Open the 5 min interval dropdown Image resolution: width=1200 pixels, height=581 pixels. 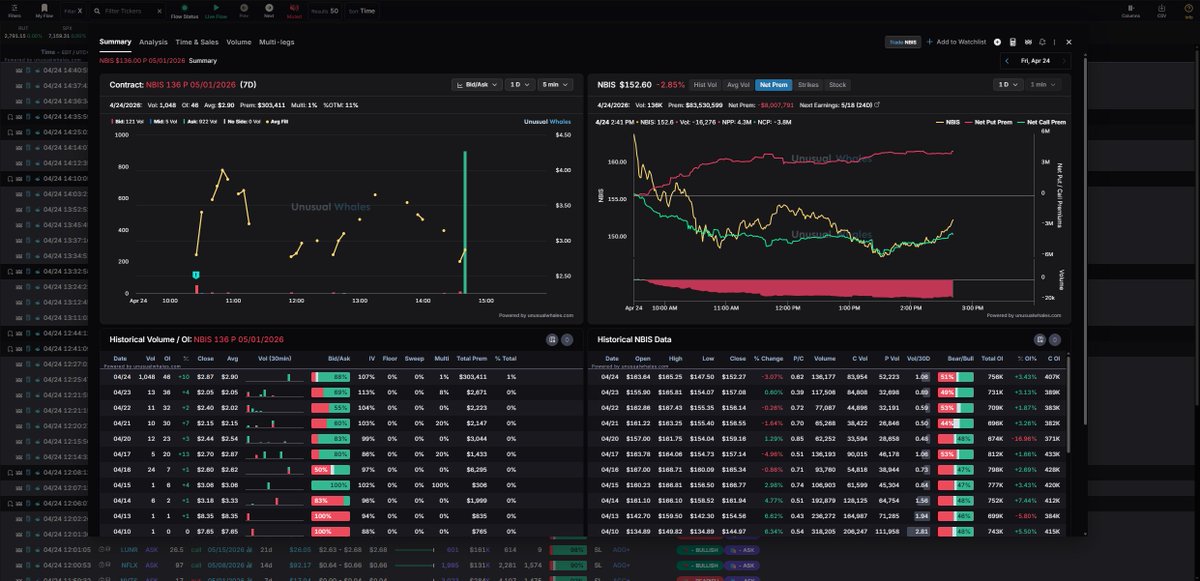coord(557,85)
